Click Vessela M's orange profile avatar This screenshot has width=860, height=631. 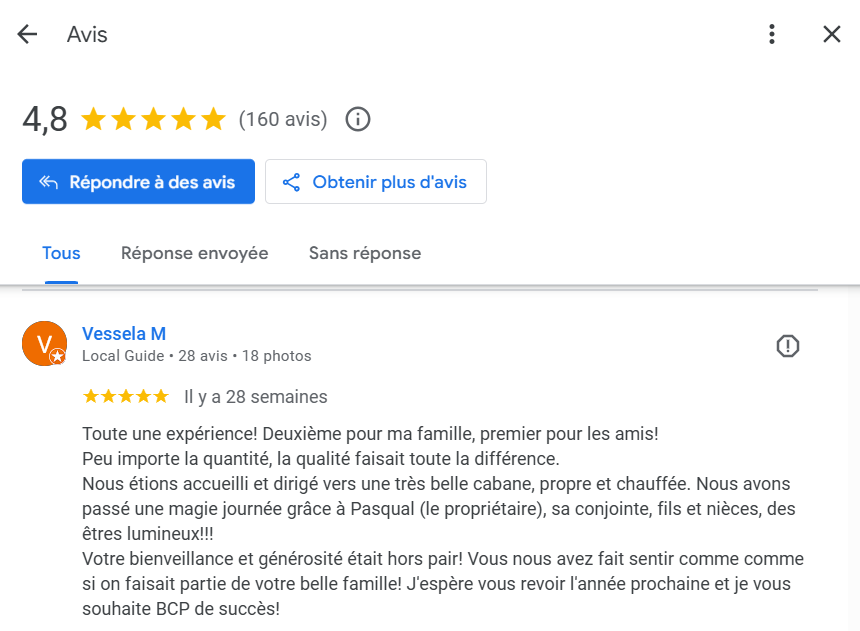click(x=44, y=344)
